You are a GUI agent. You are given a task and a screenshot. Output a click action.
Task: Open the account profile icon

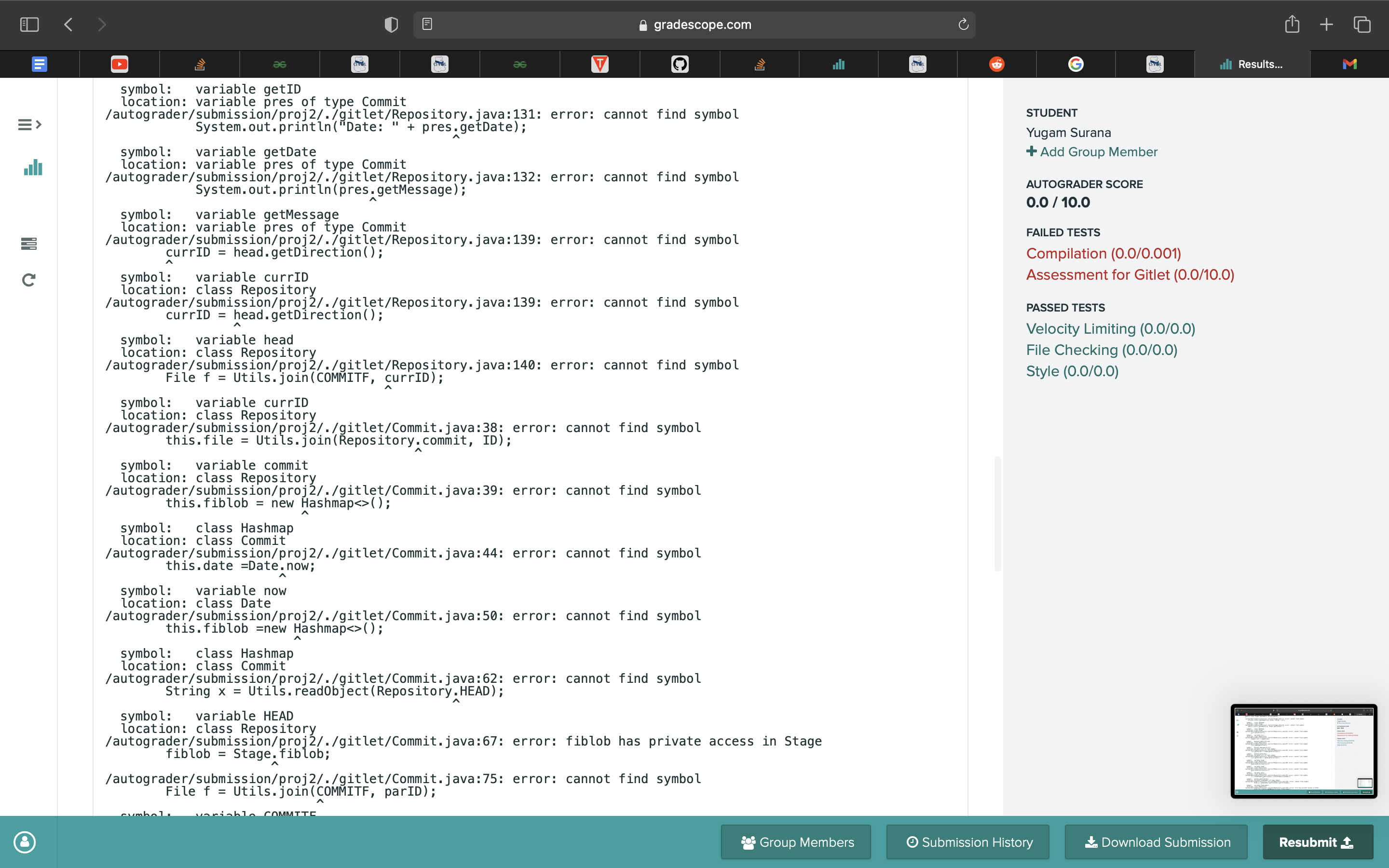click(x=25, y=842)
